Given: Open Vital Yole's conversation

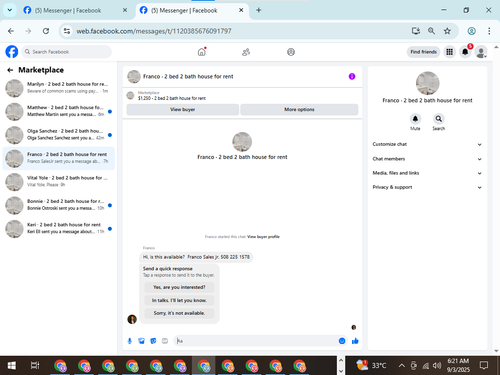Looking at the screenshot, I should click(x=58, y=182).
